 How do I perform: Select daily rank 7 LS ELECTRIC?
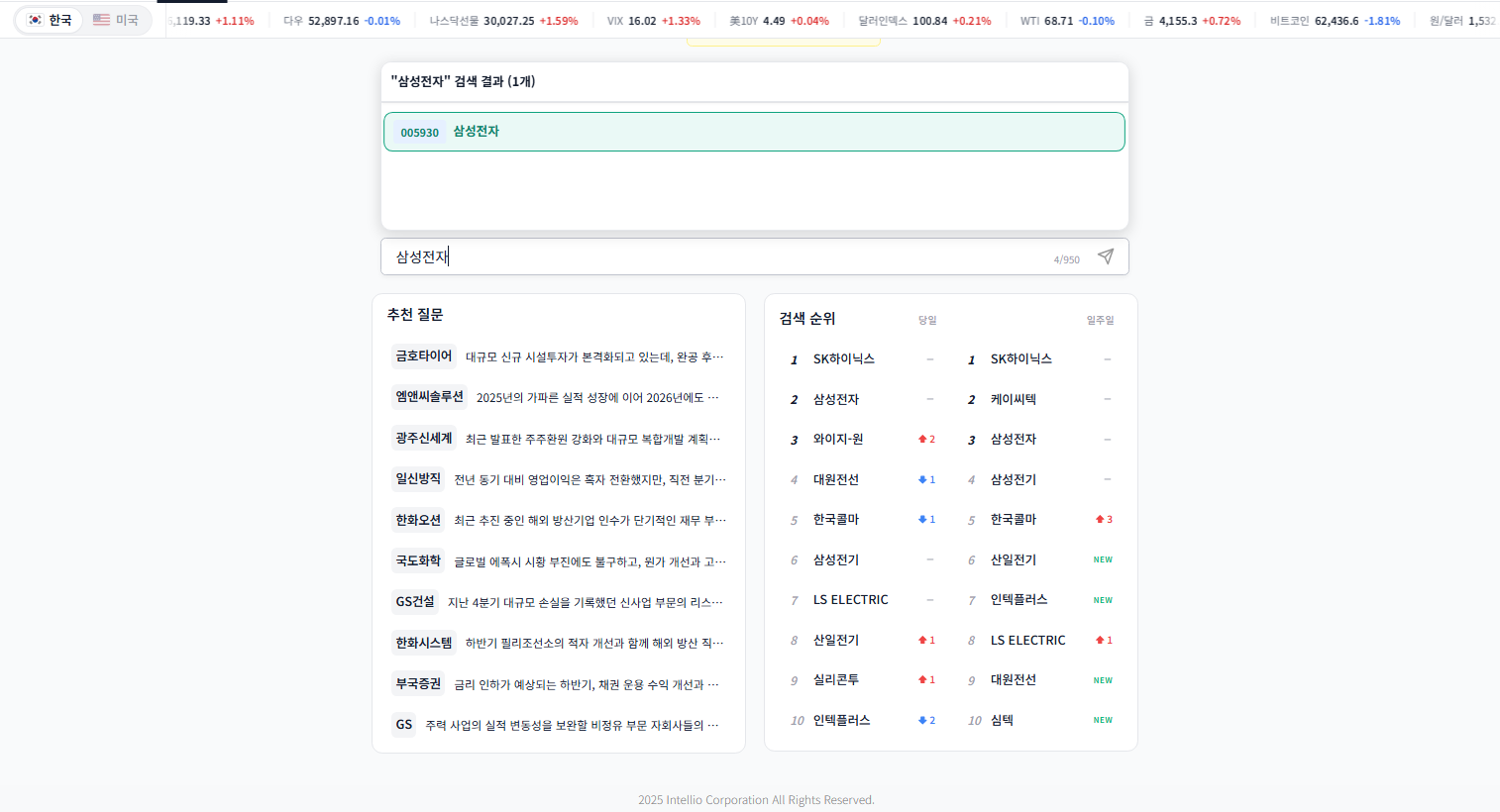pyautogui.click(x=862, y=600)
